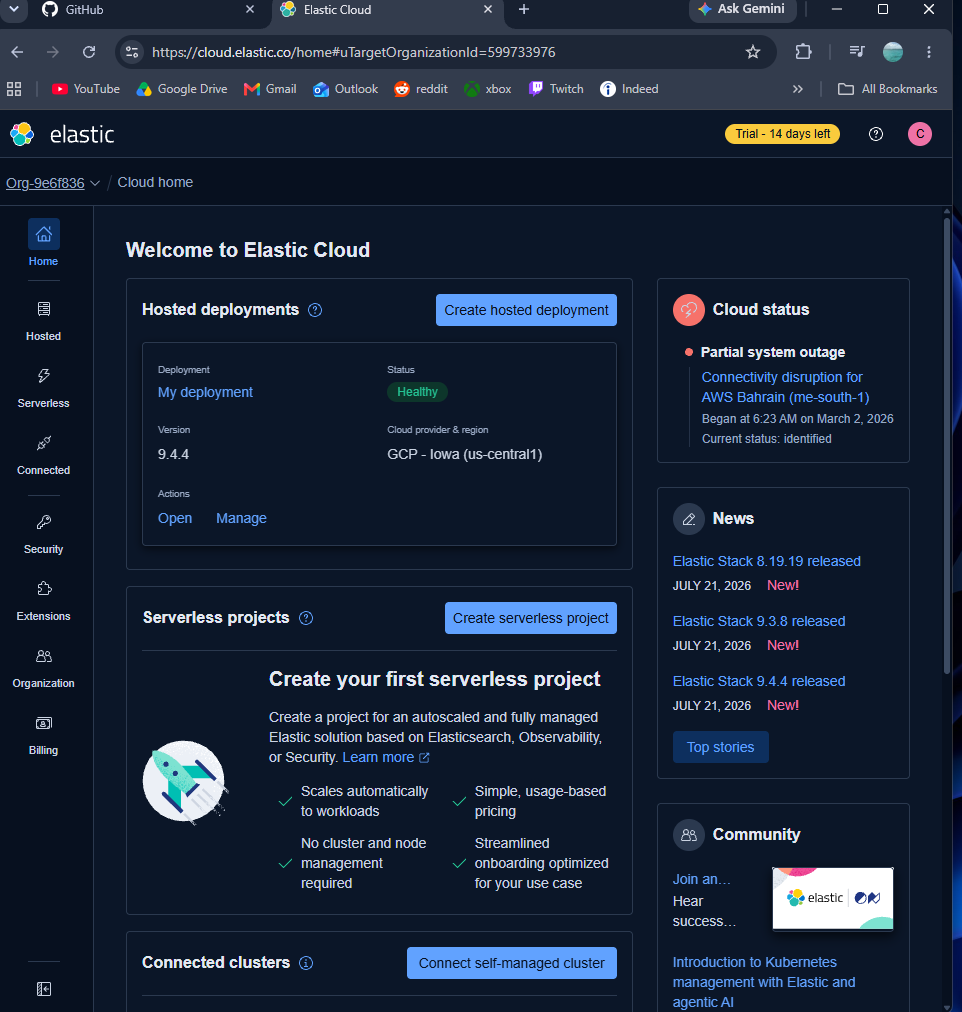Viewport: 962px width, 1012px height.
Task: Open reddit bookmark
Action: (421, 89)
